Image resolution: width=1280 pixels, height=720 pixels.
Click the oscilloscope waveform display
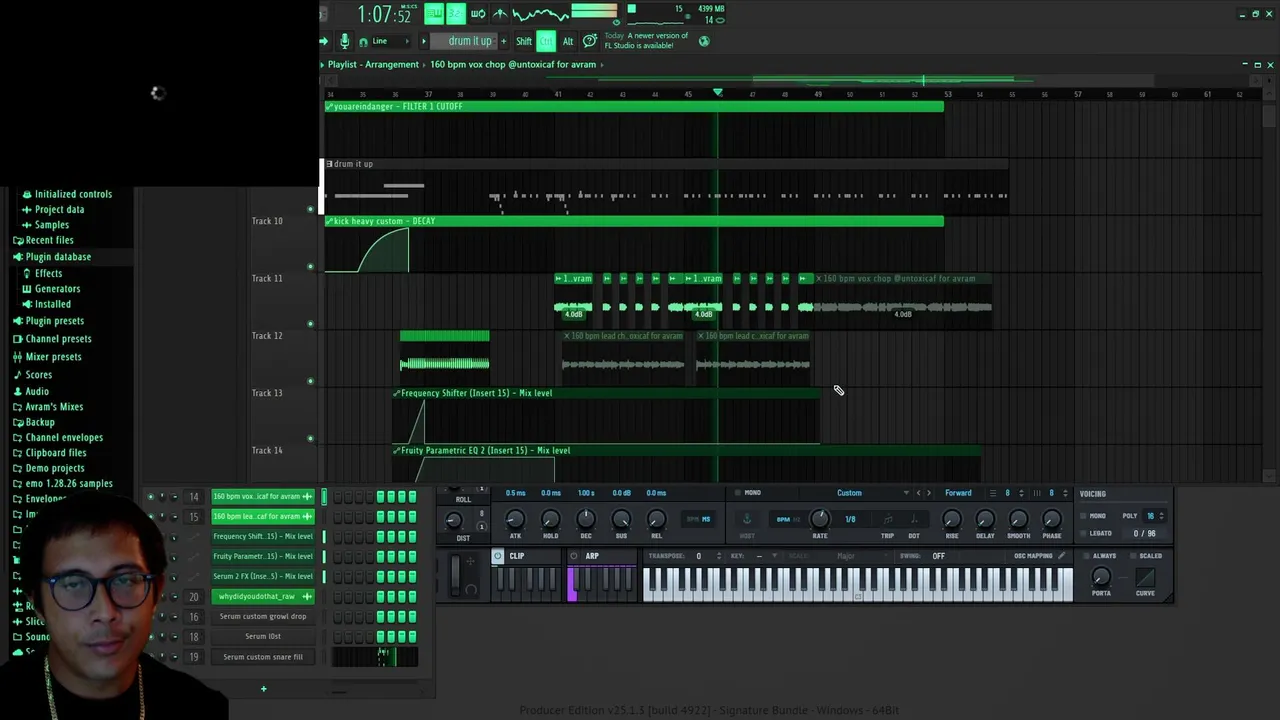(x=540, y=13)
